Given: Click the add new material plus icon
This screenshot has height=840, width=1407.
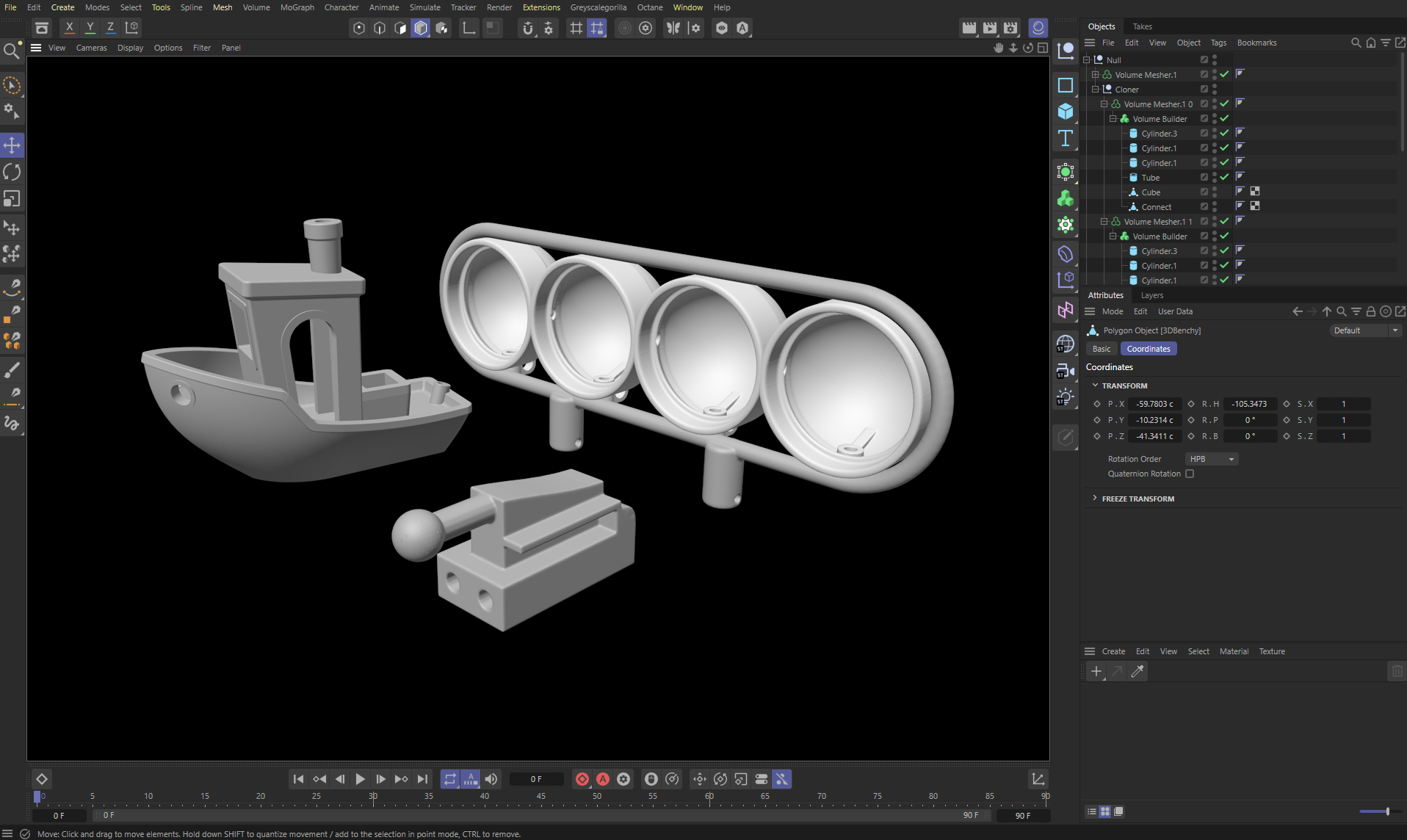Looking at the screenshot, I should 1096,671.
